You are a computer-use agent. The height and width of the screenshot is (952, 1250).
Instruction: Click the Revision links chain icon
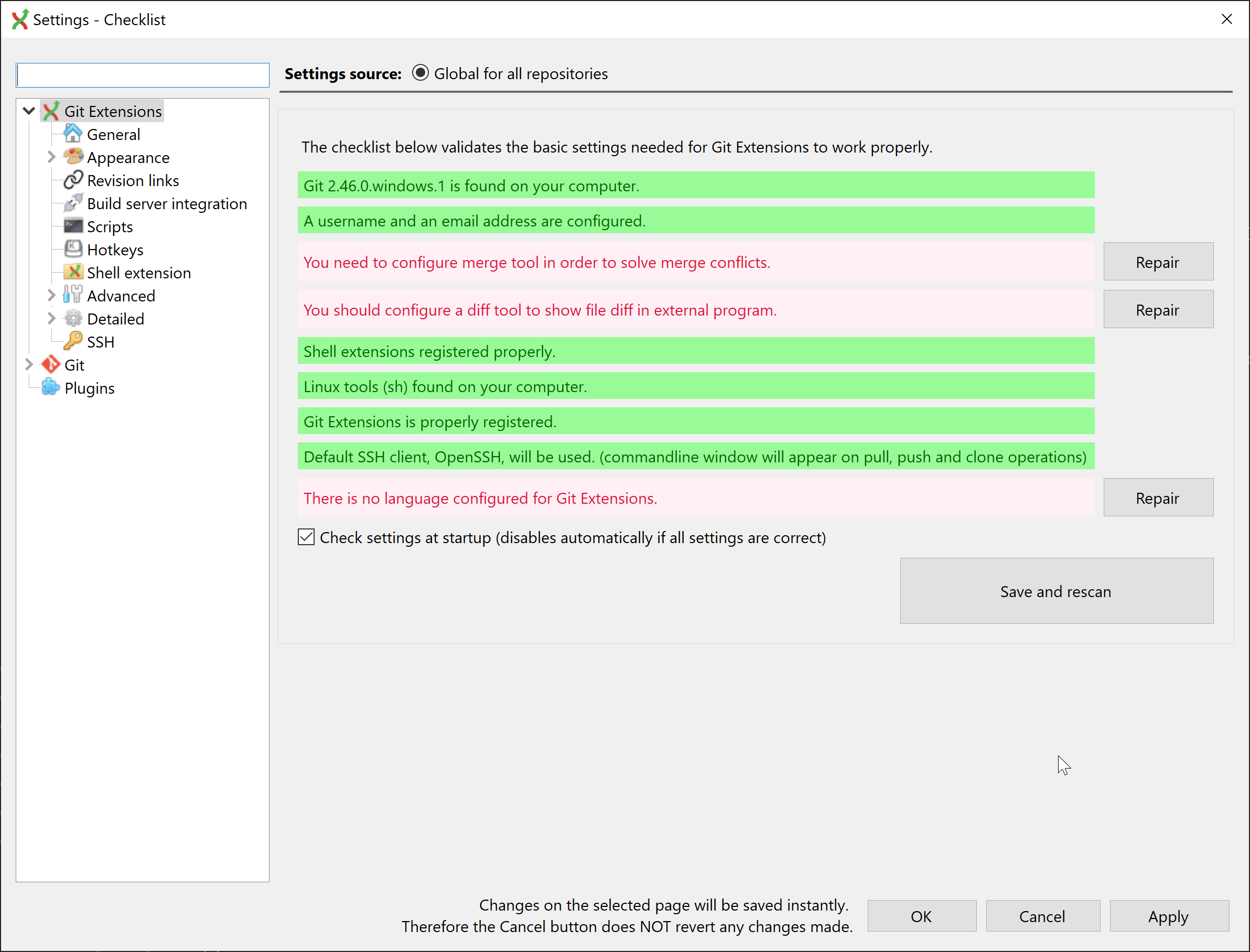pos(73,180)
